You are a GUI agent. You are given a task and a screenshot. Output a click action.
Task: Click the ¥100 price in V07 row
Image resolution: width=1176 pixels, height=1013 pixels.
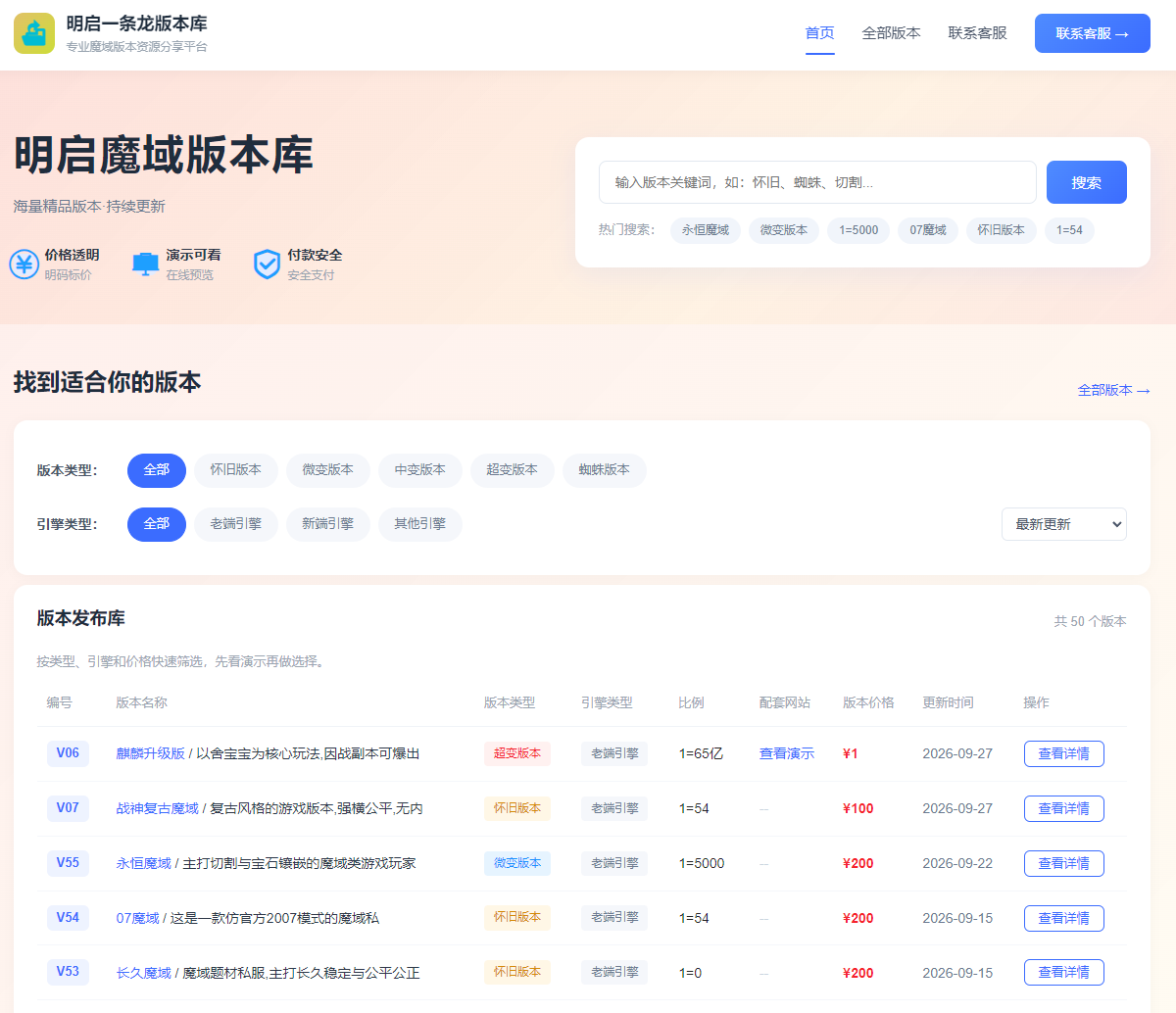tap(858, 808)
